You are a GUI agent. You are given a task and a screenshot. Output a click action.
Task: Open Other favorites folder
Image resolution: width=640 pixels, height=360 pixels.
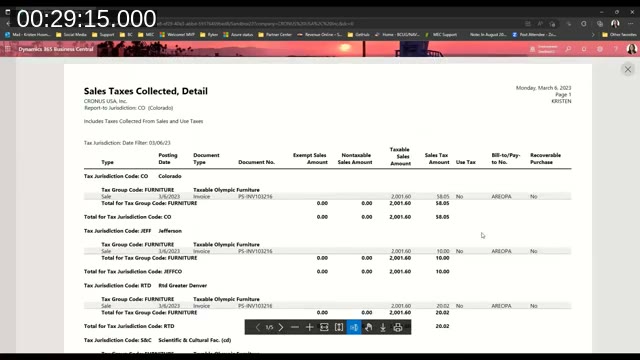[619, 35]
